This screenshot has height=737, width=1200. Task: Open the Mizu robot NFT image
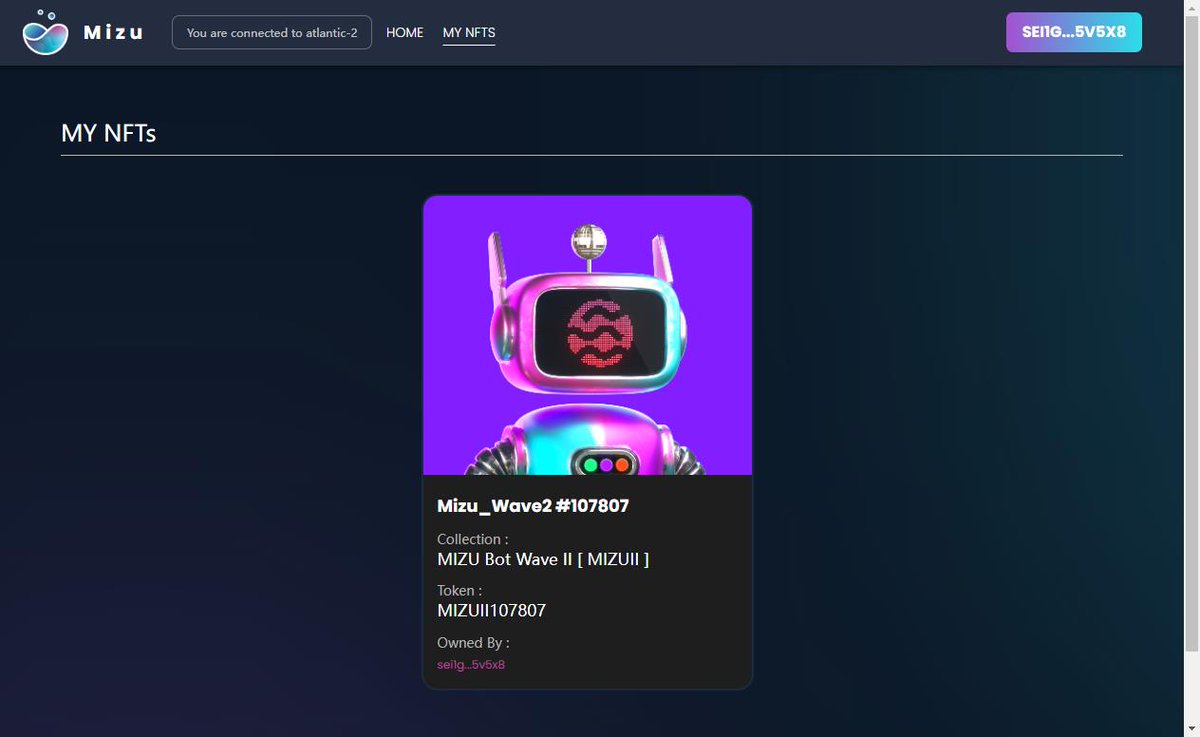pyautogui.click(x=587, y=335)
